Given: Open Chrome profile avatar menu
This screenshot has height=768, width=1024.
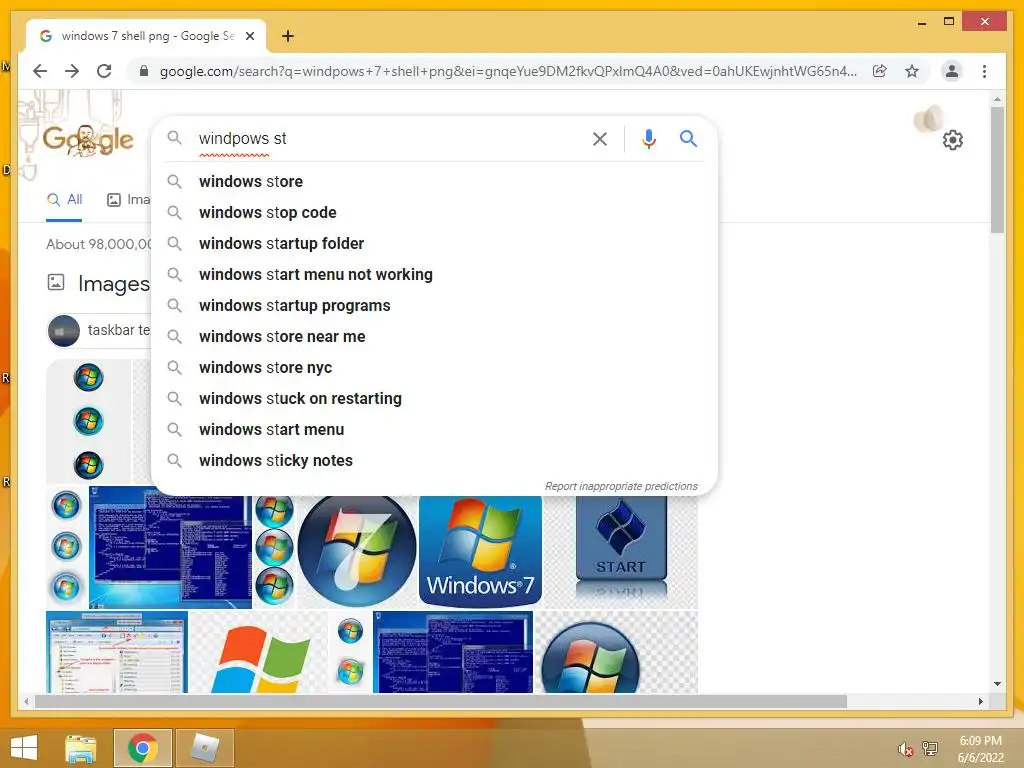Looking at the screenshot, I should [x=952, y=71].
